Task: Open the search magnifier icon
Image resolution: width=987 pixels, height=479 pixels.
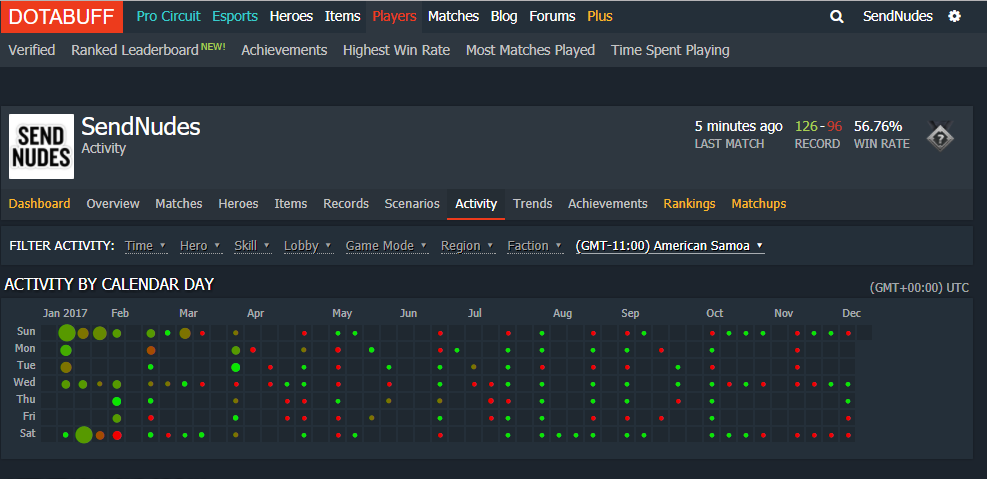Action: pos(838,16)
